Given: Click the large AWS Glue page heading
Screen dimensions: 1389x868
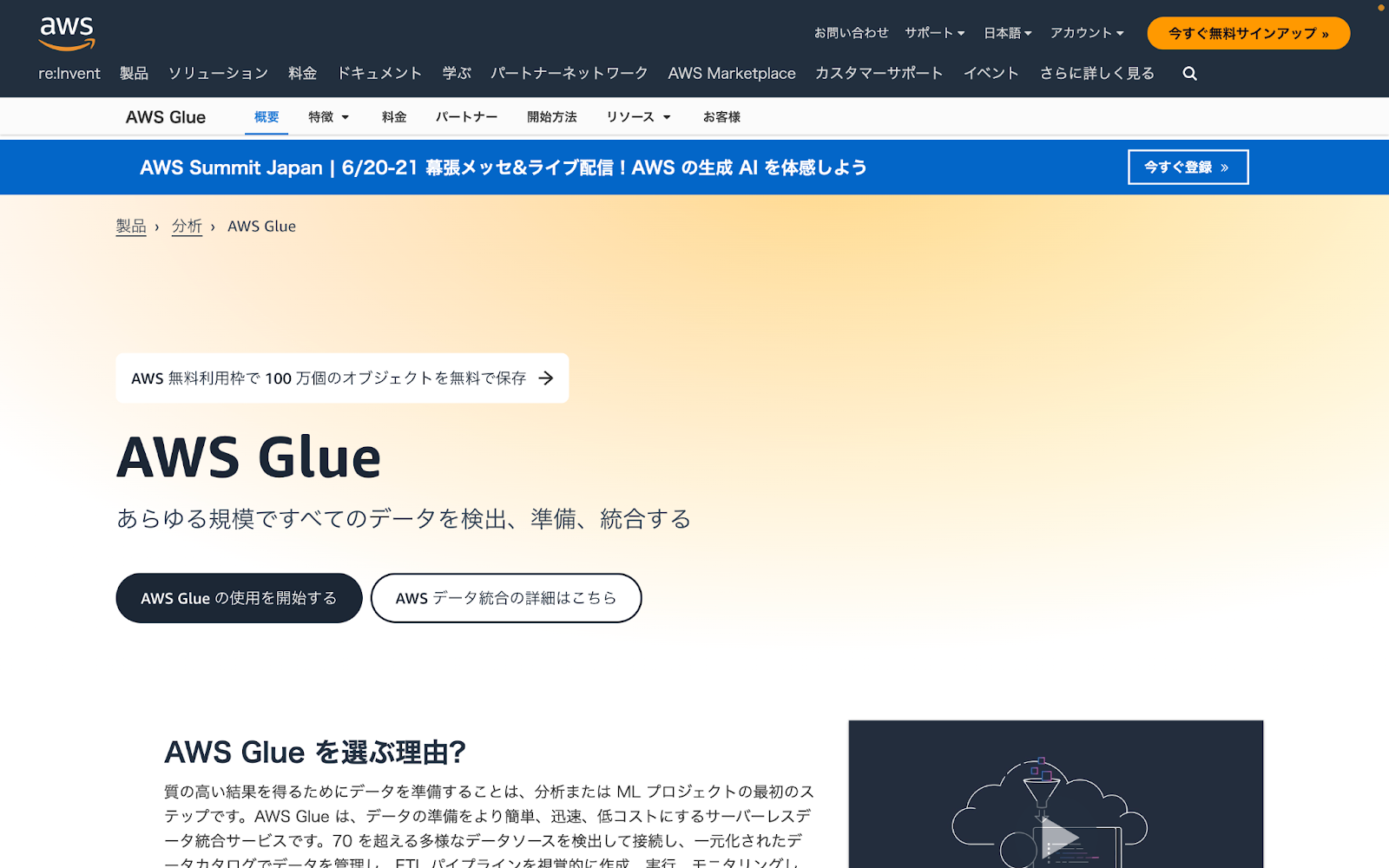Looking at the screenshot, I should coord(249,457).
